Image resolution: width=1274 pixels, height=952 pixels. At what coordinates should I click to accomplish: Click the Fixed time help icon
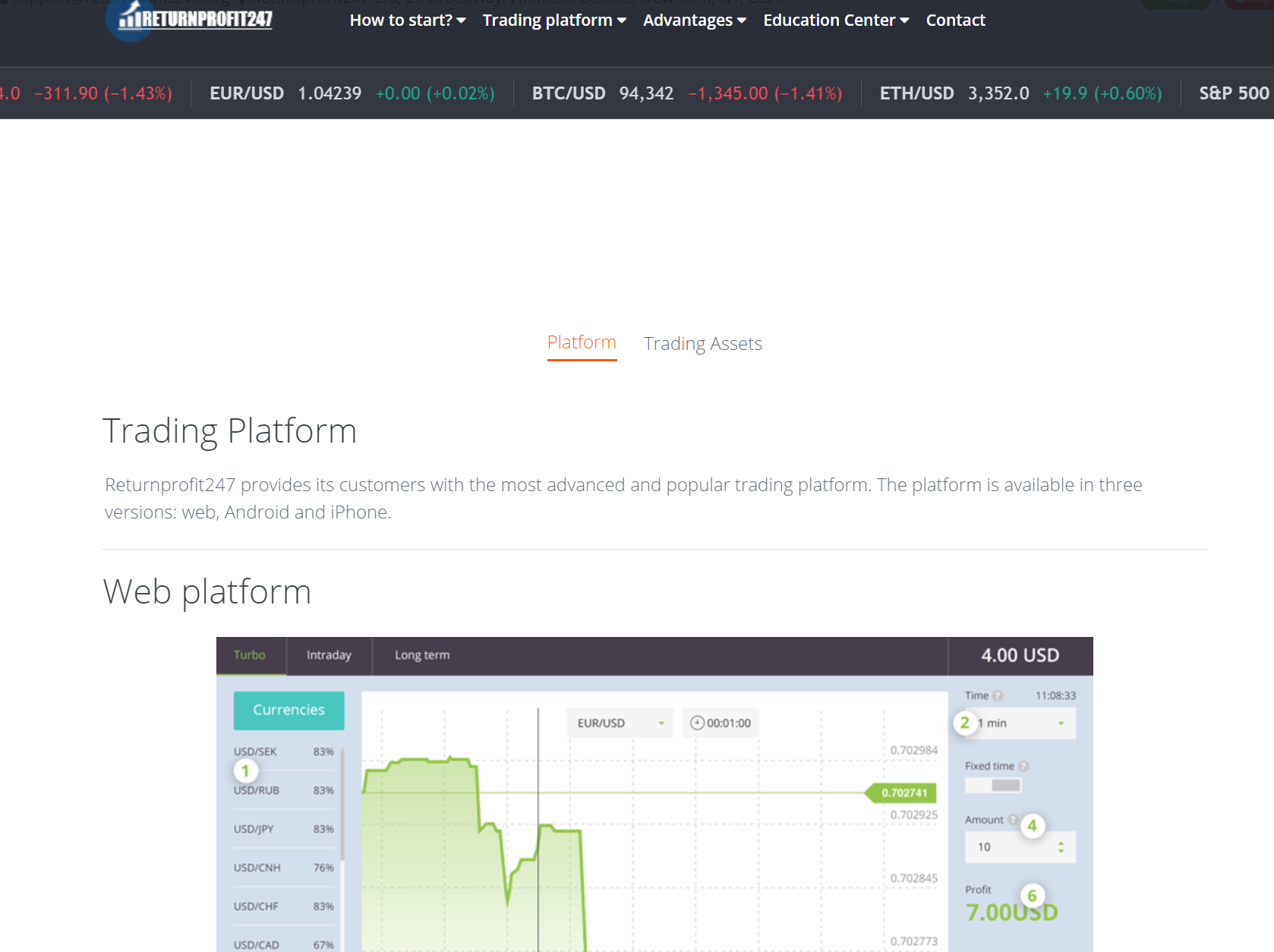[1023, 766]
